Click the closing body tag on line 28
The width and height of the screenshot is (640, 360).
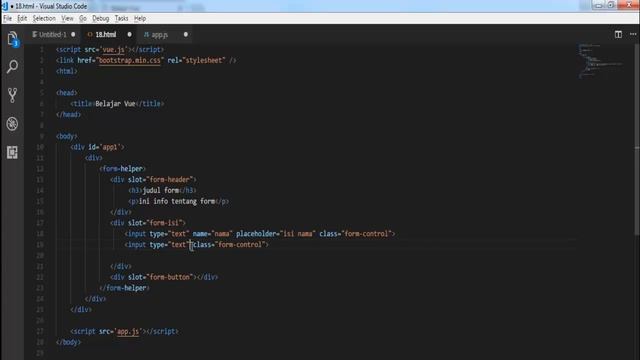pos(68,342)
